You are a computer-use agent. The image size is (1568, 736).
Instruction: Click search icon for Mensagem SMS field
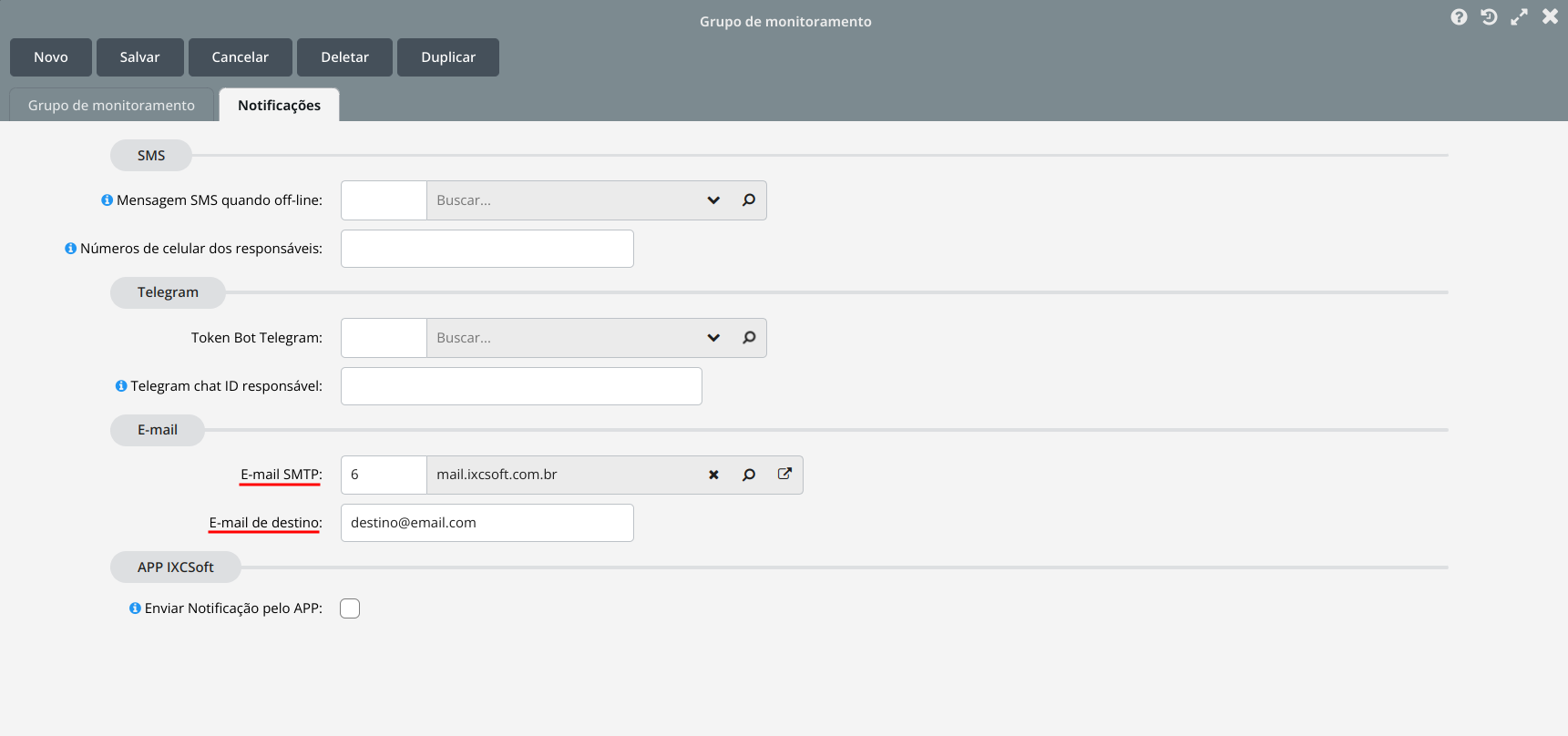pos(749,200)
